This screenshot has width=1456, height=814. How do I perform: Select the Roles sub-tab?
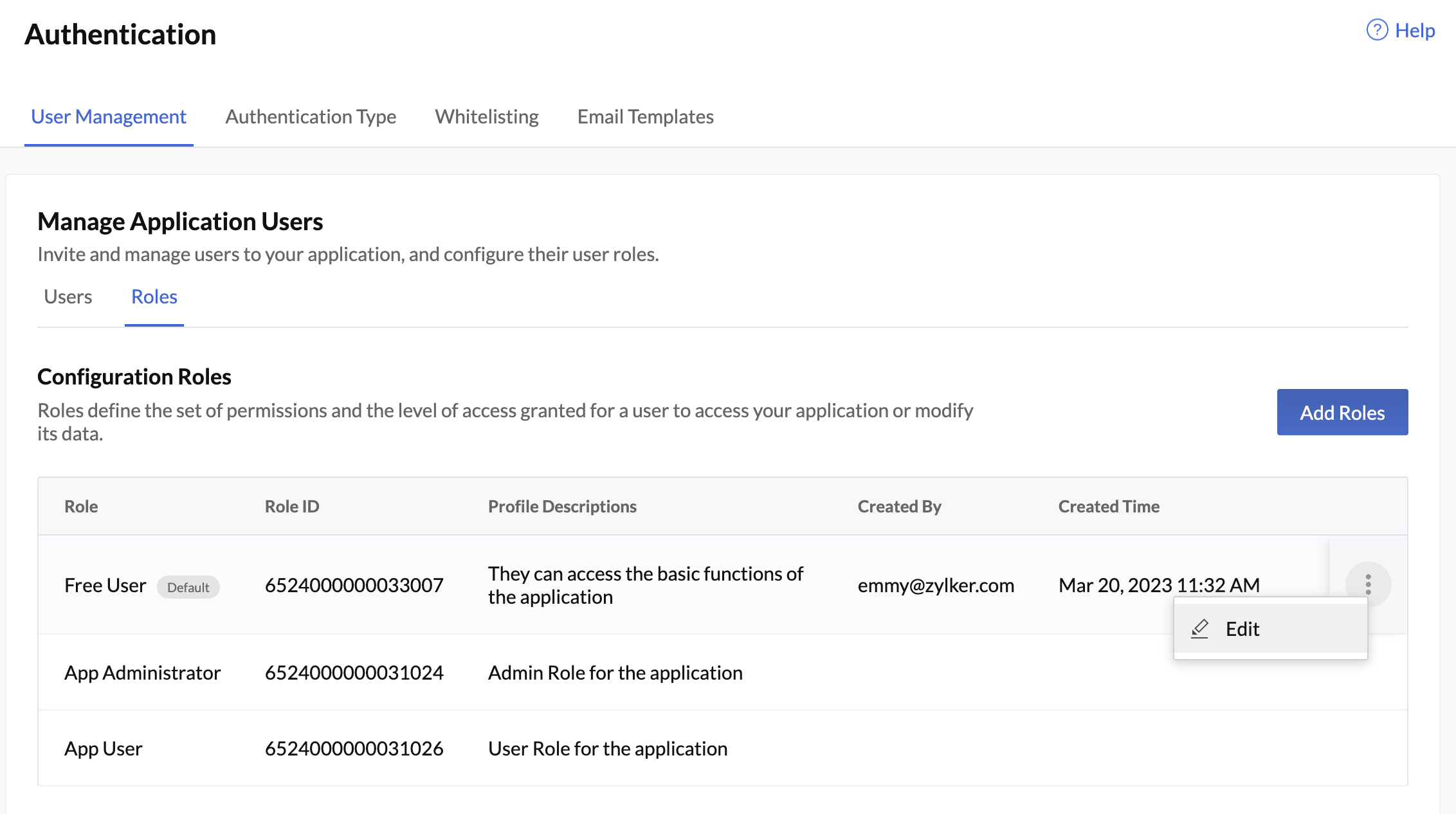point(154,296)
